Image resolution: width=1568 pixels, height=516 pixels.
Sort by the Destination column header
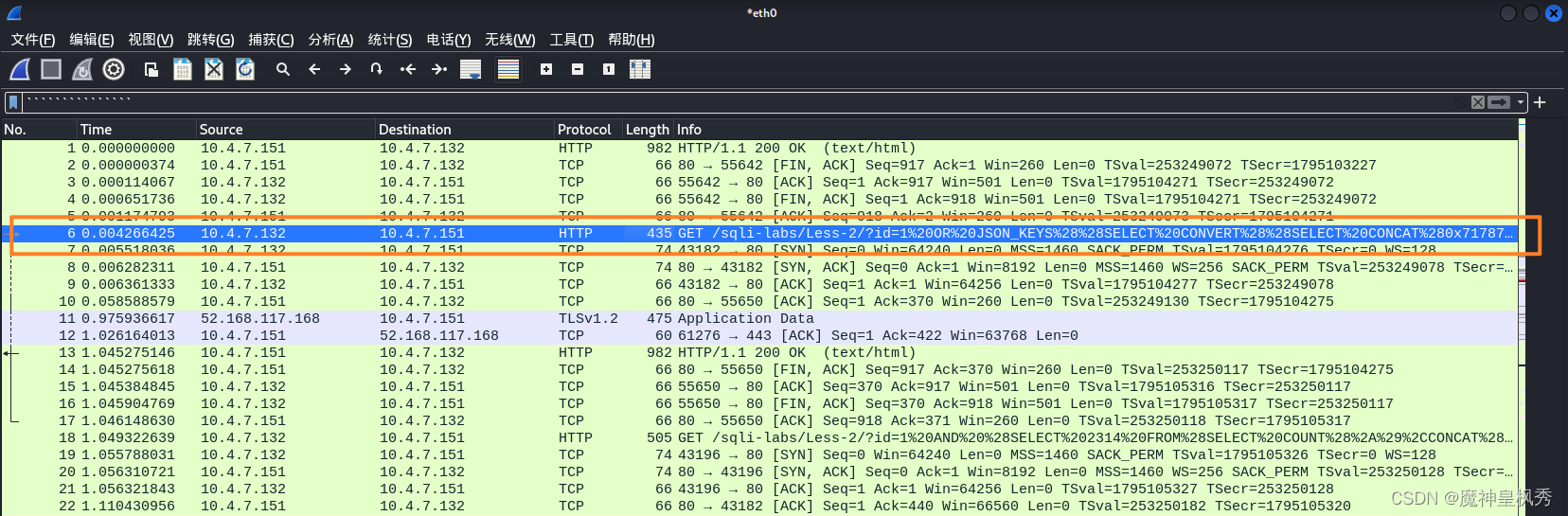465,130
